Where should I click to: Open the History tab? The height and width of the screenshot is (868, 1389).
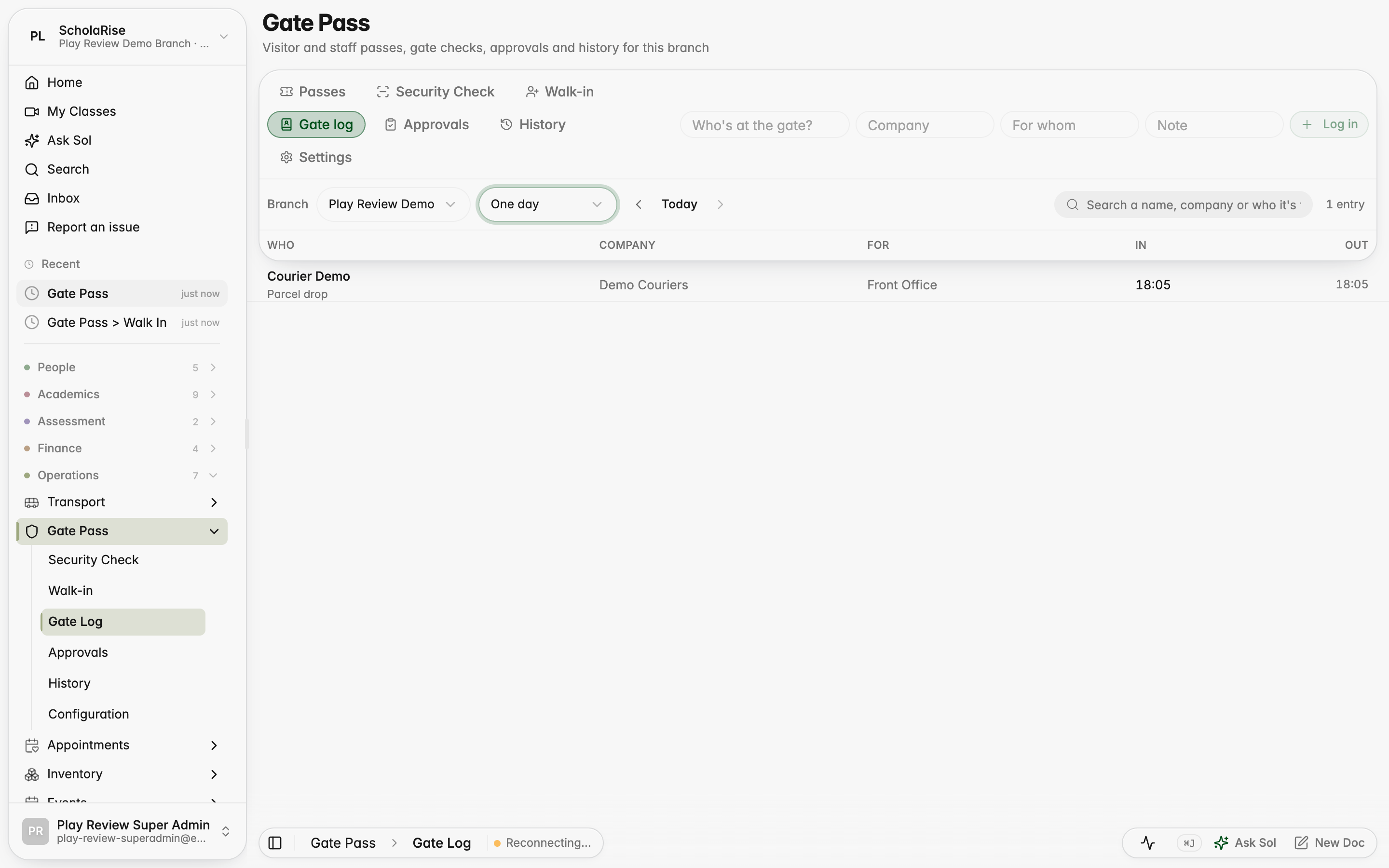tap(533, 124)
